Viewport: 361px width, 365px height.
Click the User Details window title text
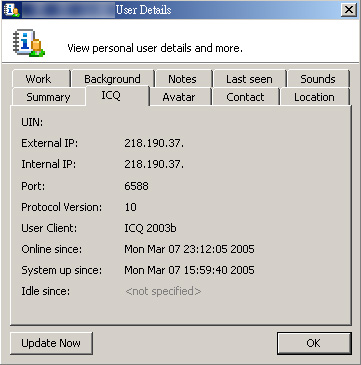143,10
